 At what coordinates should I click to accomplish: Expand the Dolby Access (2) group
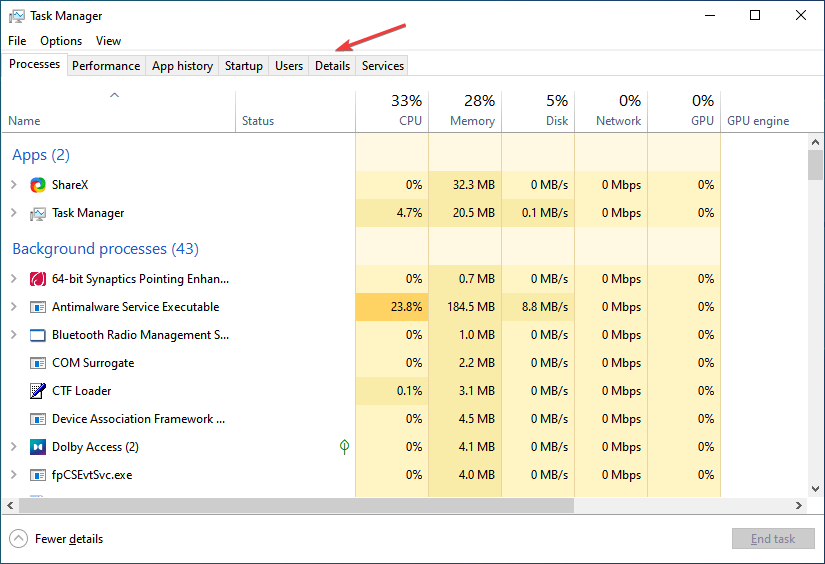click(14, 447)
